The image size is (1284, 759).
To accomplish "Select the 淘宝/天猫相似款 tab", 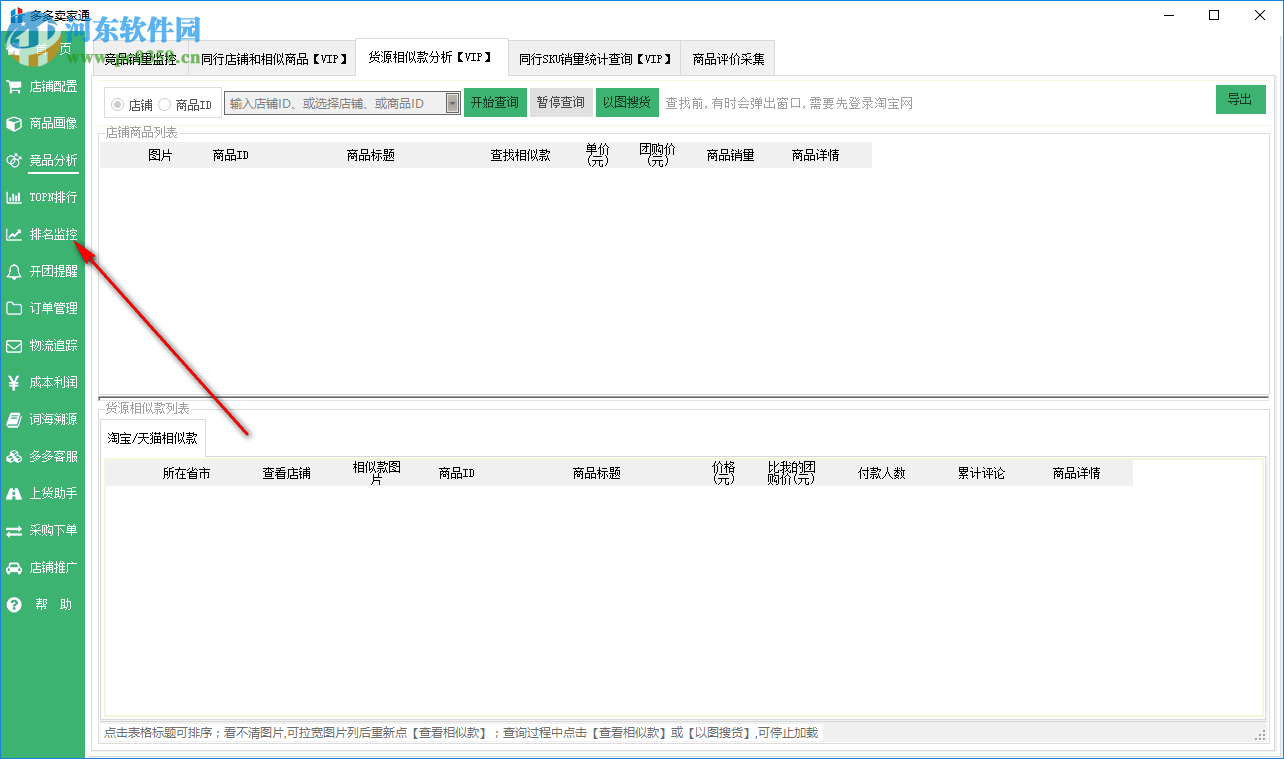I will point(152,438).
